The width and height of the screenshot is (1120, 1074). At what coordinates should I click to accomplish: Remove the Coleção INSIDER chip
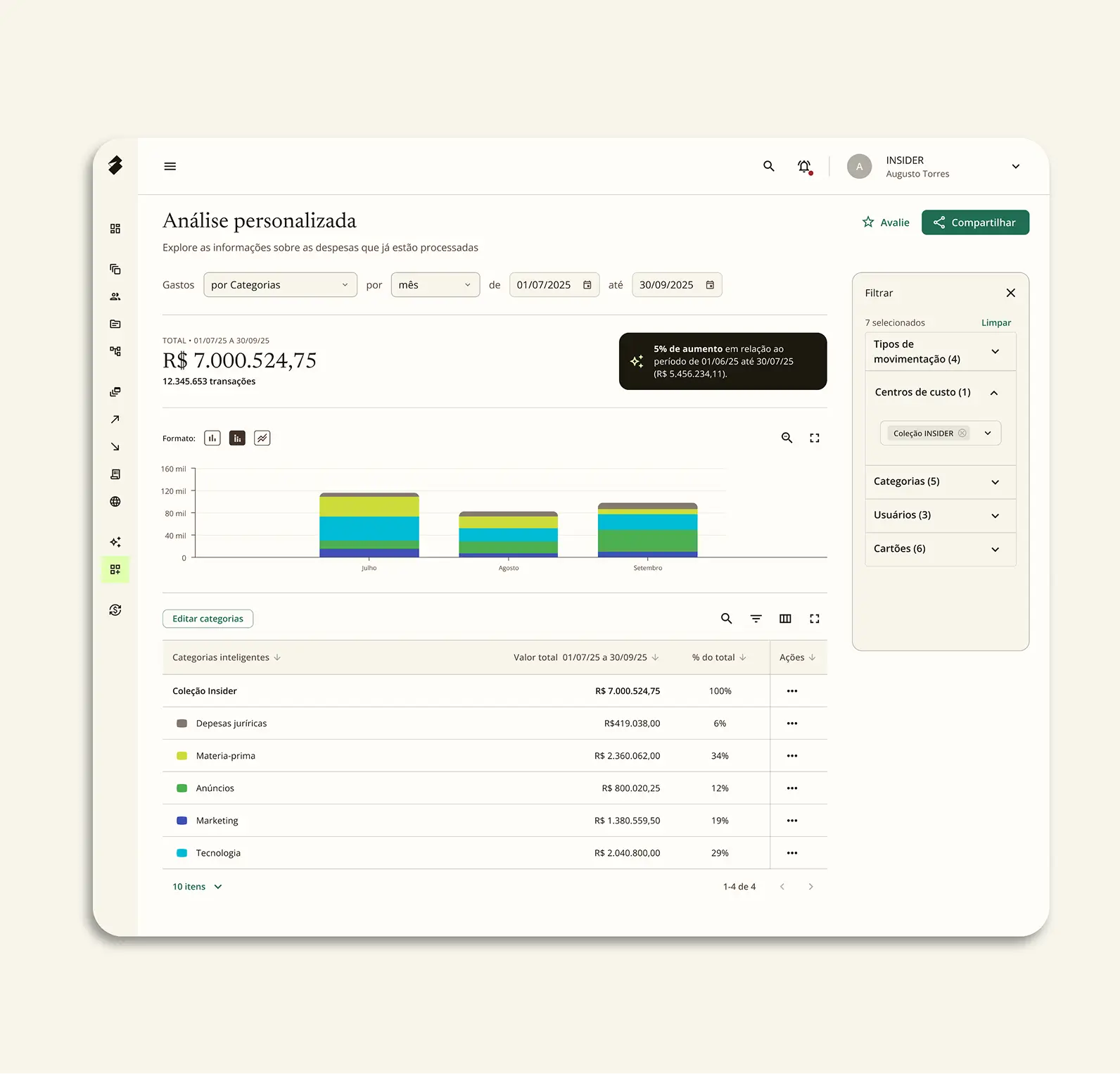click(x=962, y=433)
